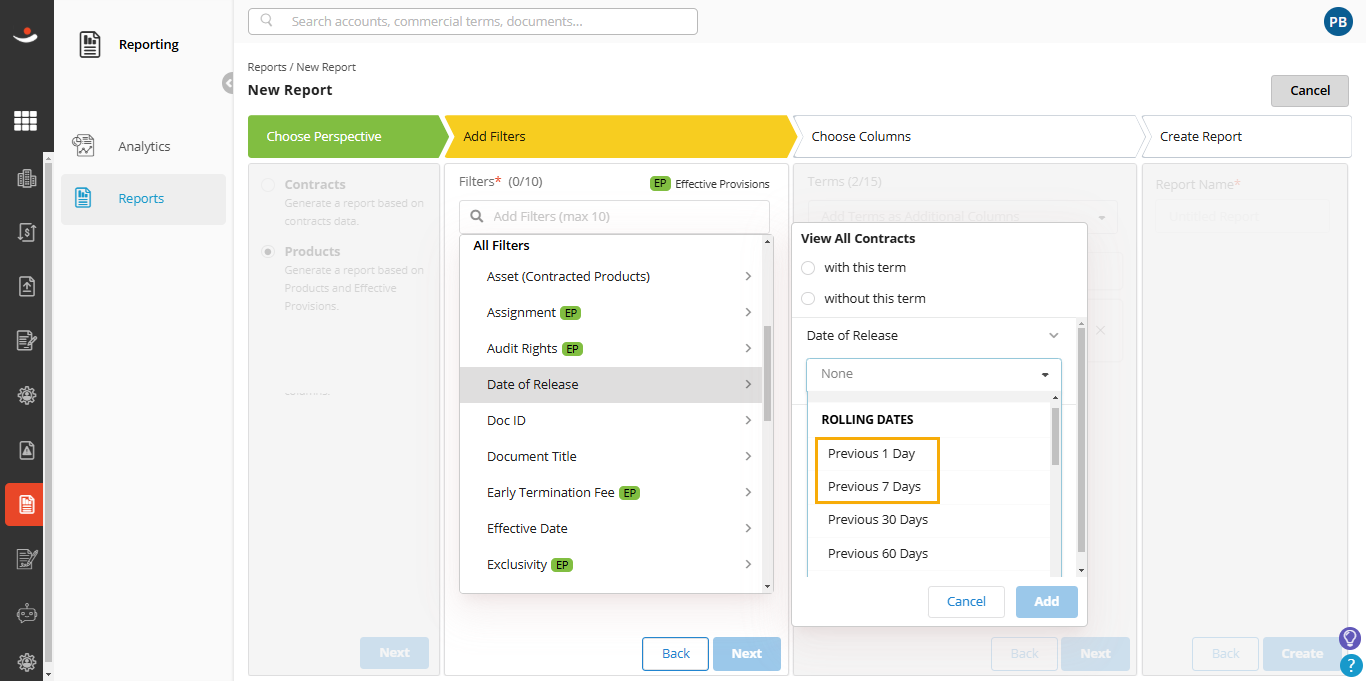
Task: Focus the global search box
Action: coord(473,21)
